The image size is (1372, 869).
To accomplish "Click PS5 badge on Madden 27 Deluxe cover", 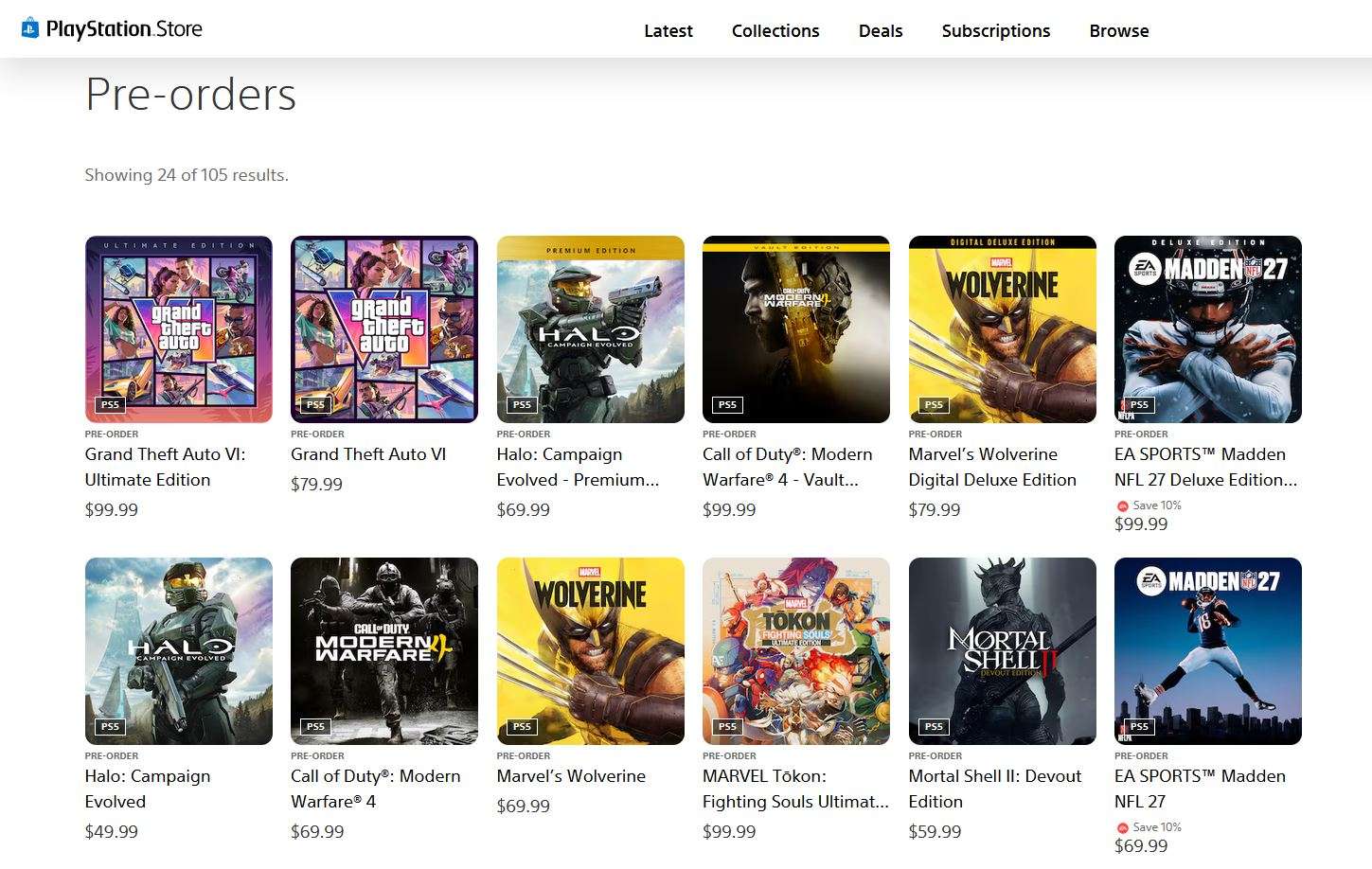I will tap(1139, 404).
